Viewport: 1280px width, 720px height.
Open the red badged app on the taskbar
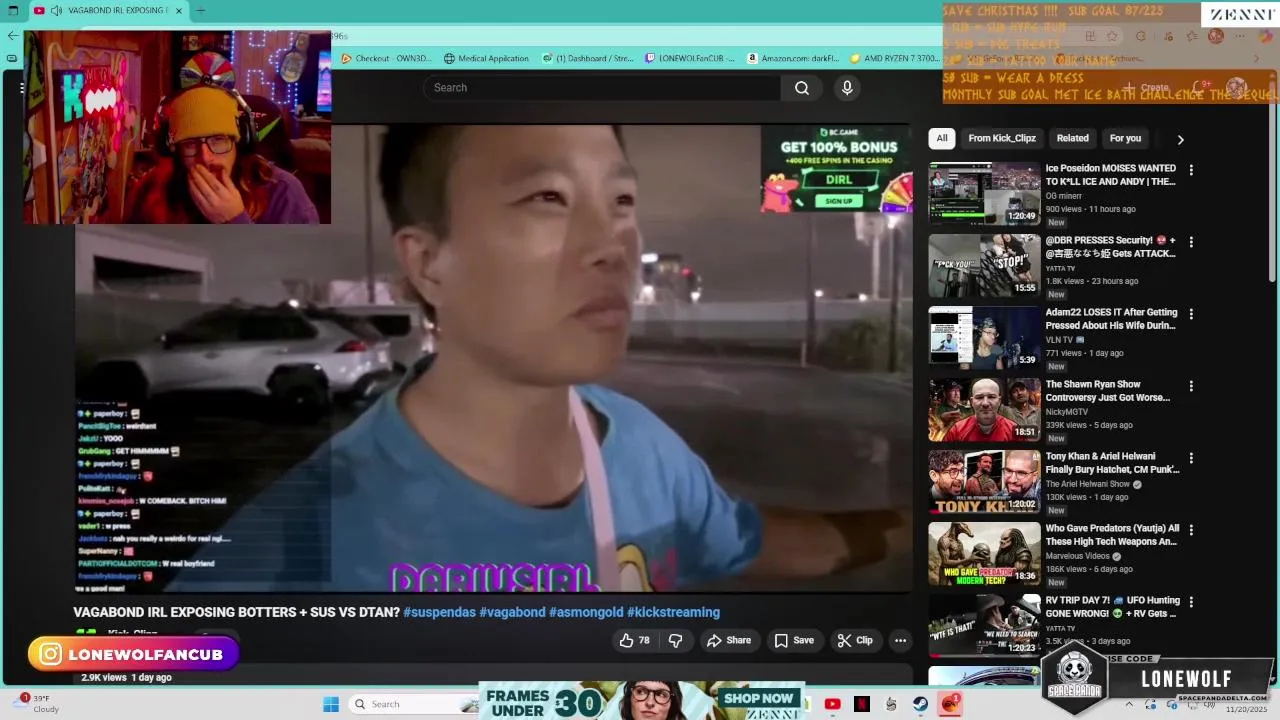(x=950, y=704)
